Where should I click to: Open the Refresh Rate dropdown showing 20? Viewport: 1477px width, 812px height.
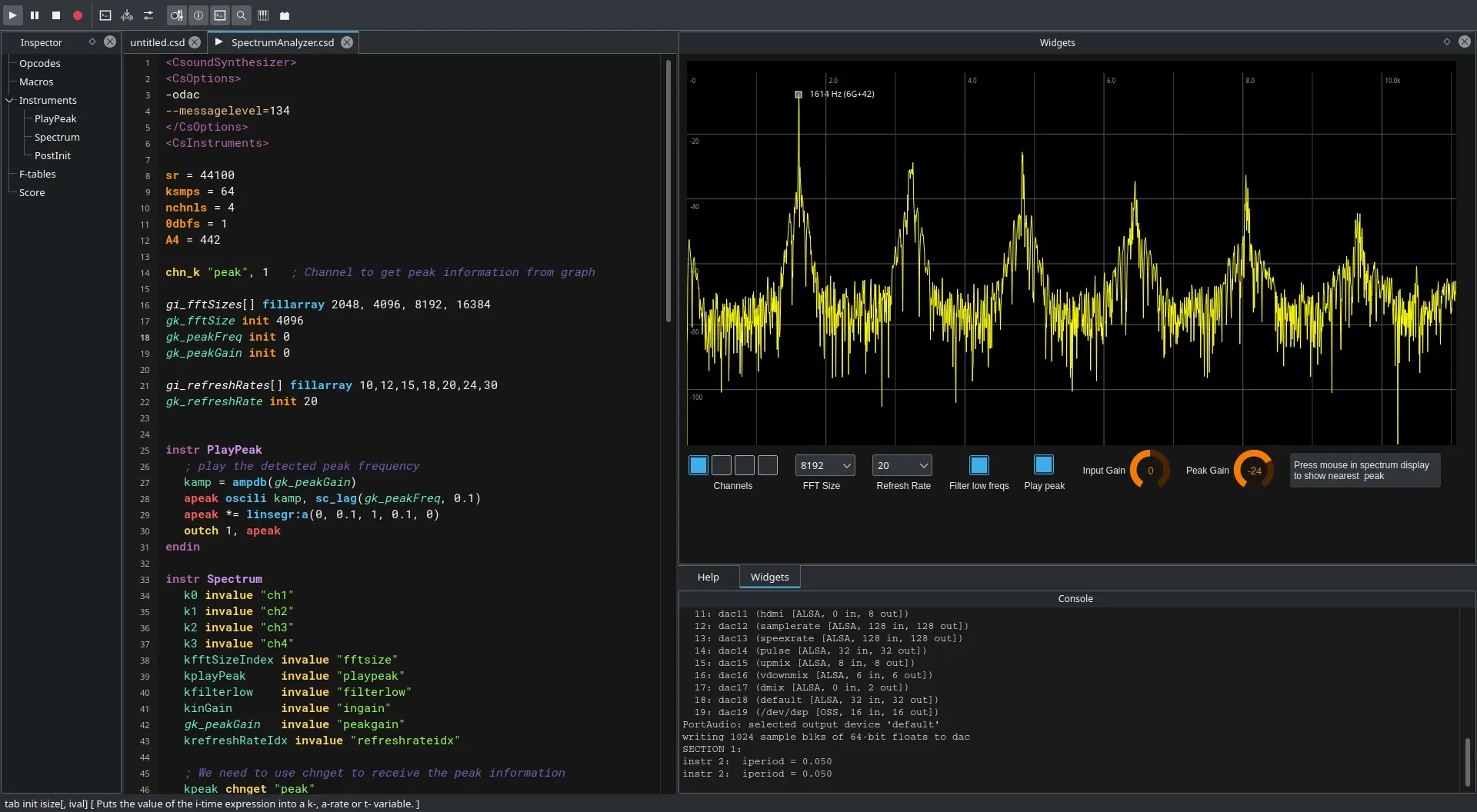[x=902, y=465]
